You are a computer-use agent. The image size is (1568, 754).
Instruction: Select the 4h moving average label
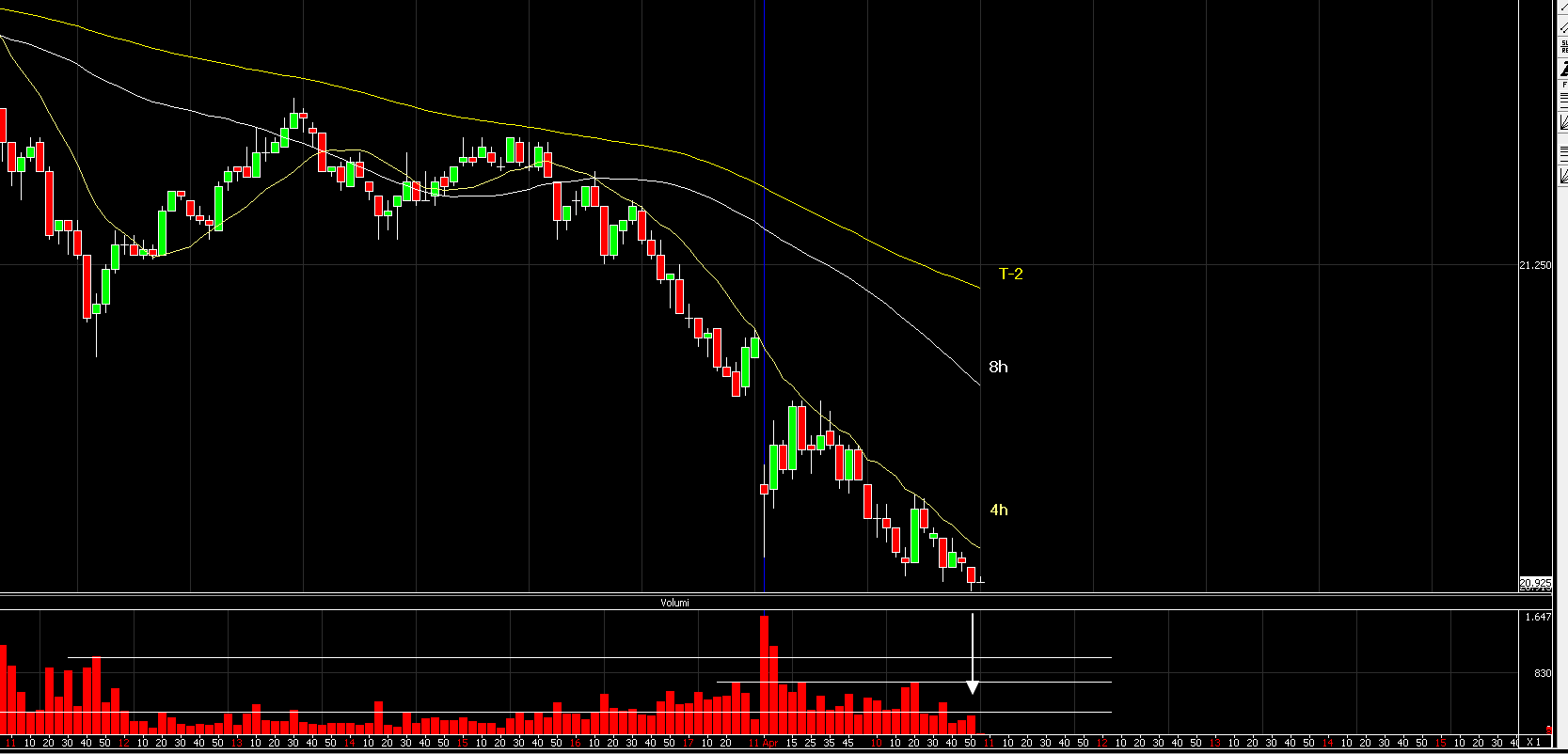coord(999,510)
